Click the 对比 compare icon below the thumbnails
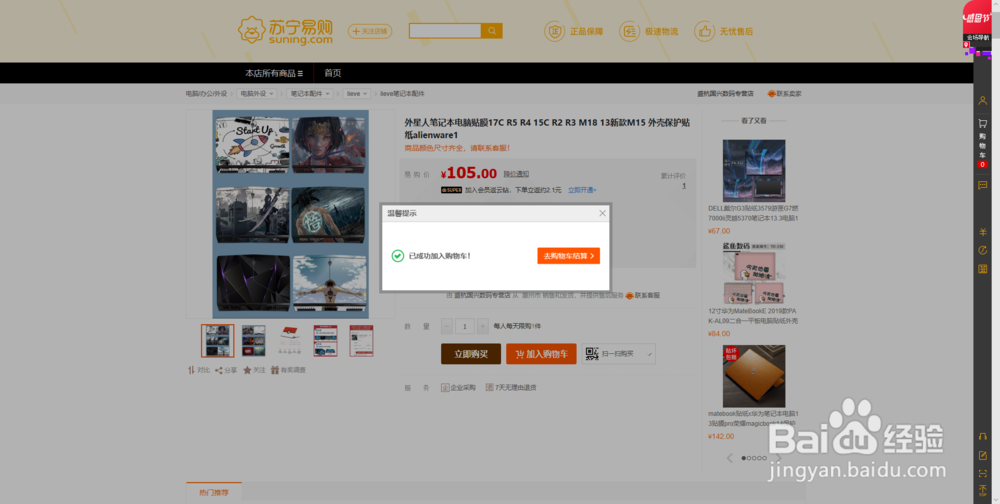This screenshot has width=1000, height=504. (191, 370)
